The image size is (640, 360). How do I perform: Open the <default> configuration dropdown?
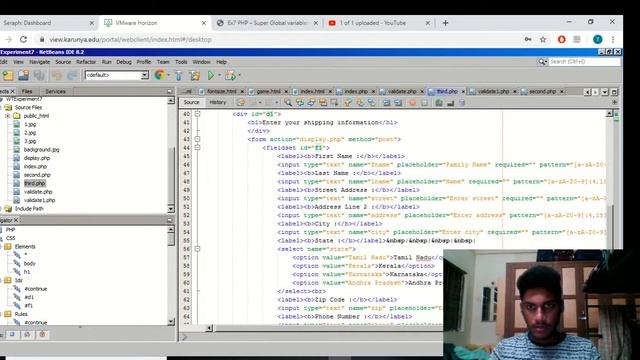(x=144, y=75)
